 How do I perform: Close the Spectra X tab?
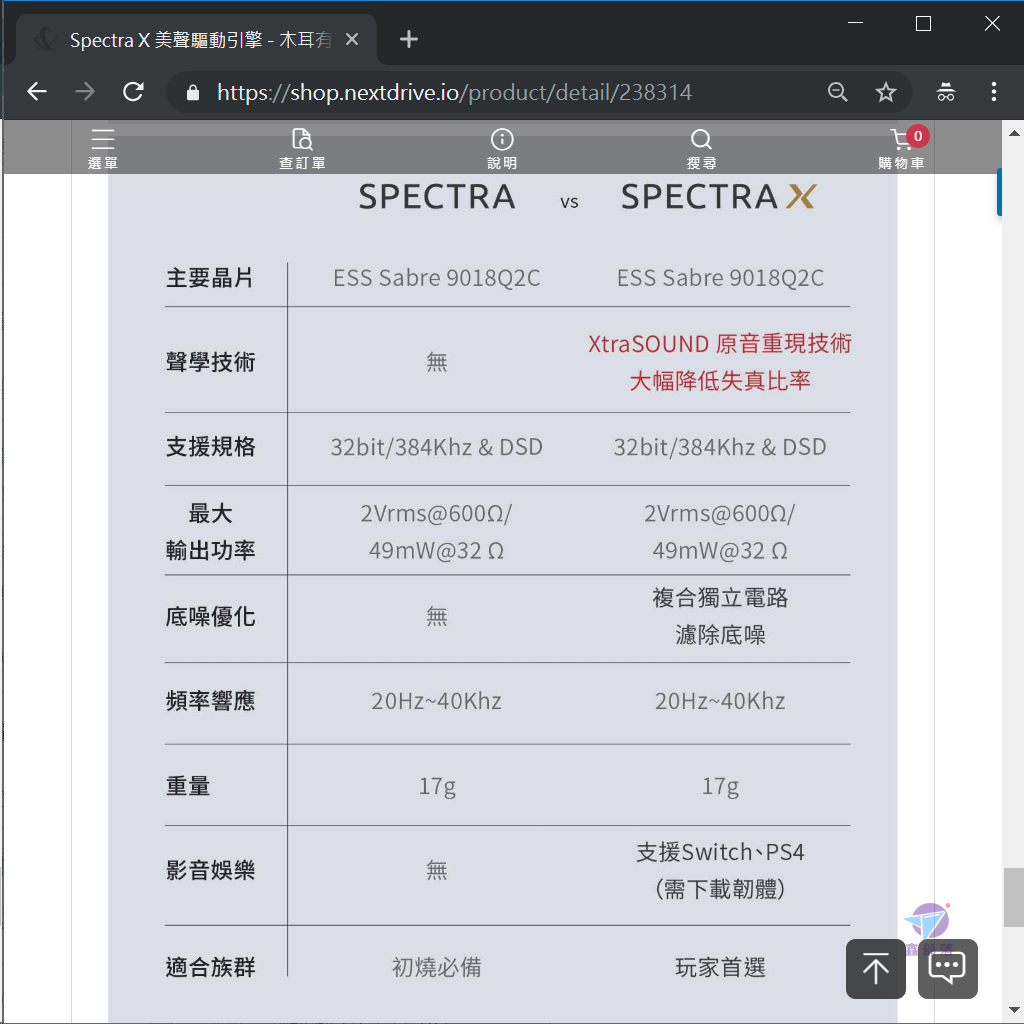coord(351,40)
